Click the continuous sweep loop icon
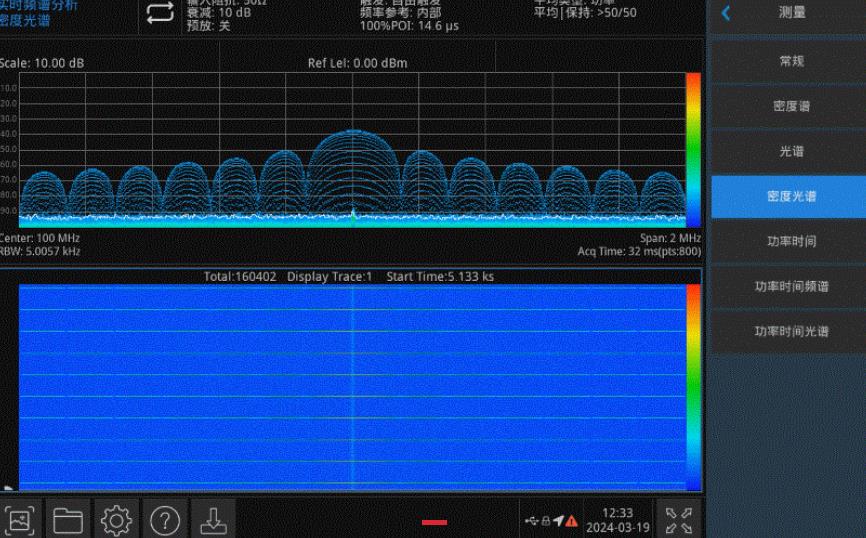Screen dimensions: 866x538 click(x=159, y=14)
